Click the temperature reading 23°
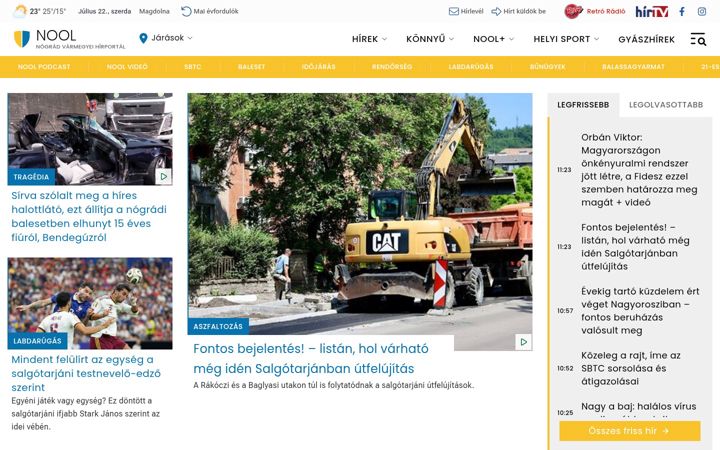 (34, 11)
